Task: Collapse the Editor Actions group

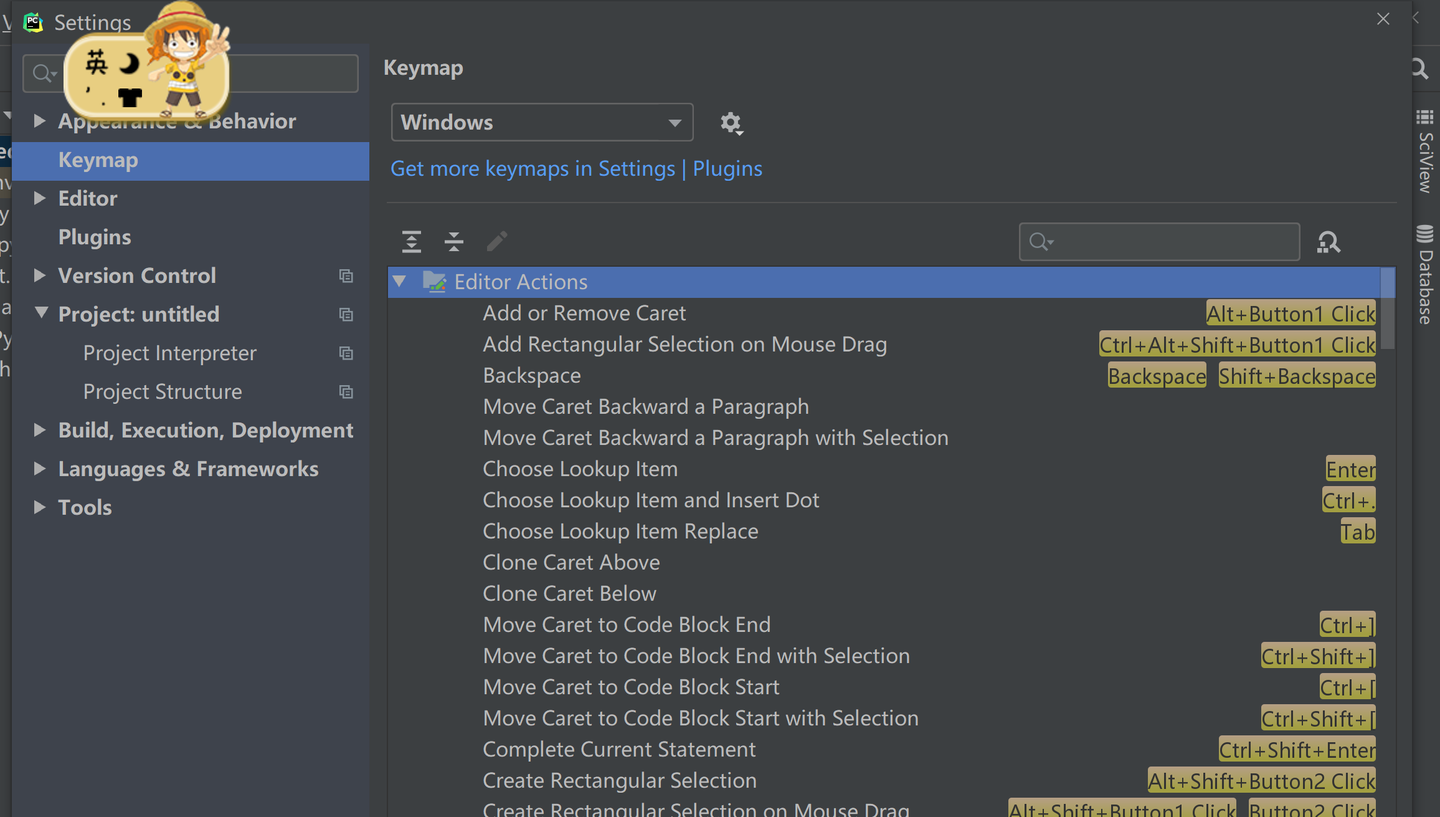Action: click(400, 282)
